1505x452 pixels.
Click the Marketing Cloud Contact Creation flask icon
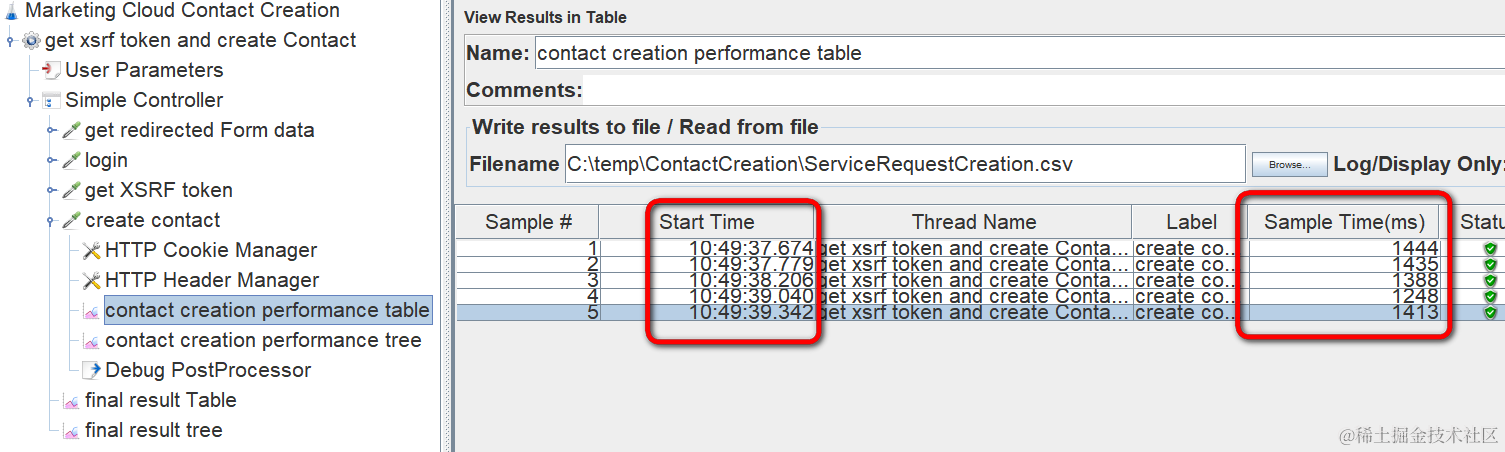coord(11,11)
